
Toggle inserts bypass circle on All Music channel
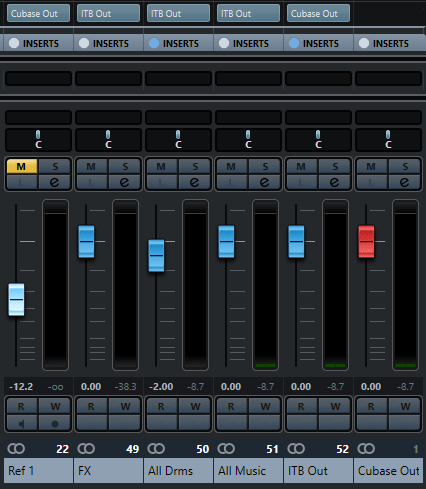point(224,43)
